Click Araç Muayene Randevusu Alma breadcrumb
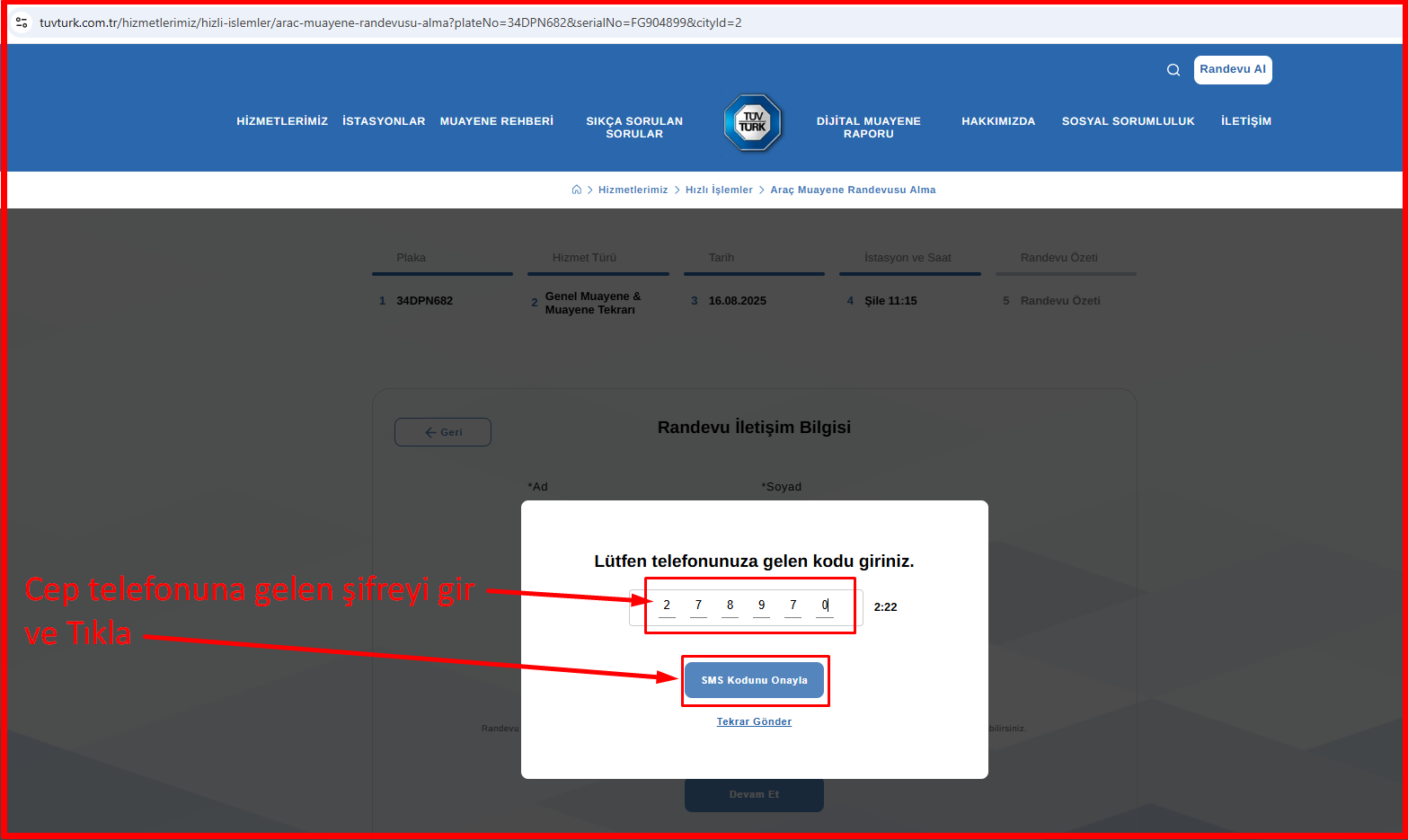Viewport: 1408px width, 840px height. 853,190
